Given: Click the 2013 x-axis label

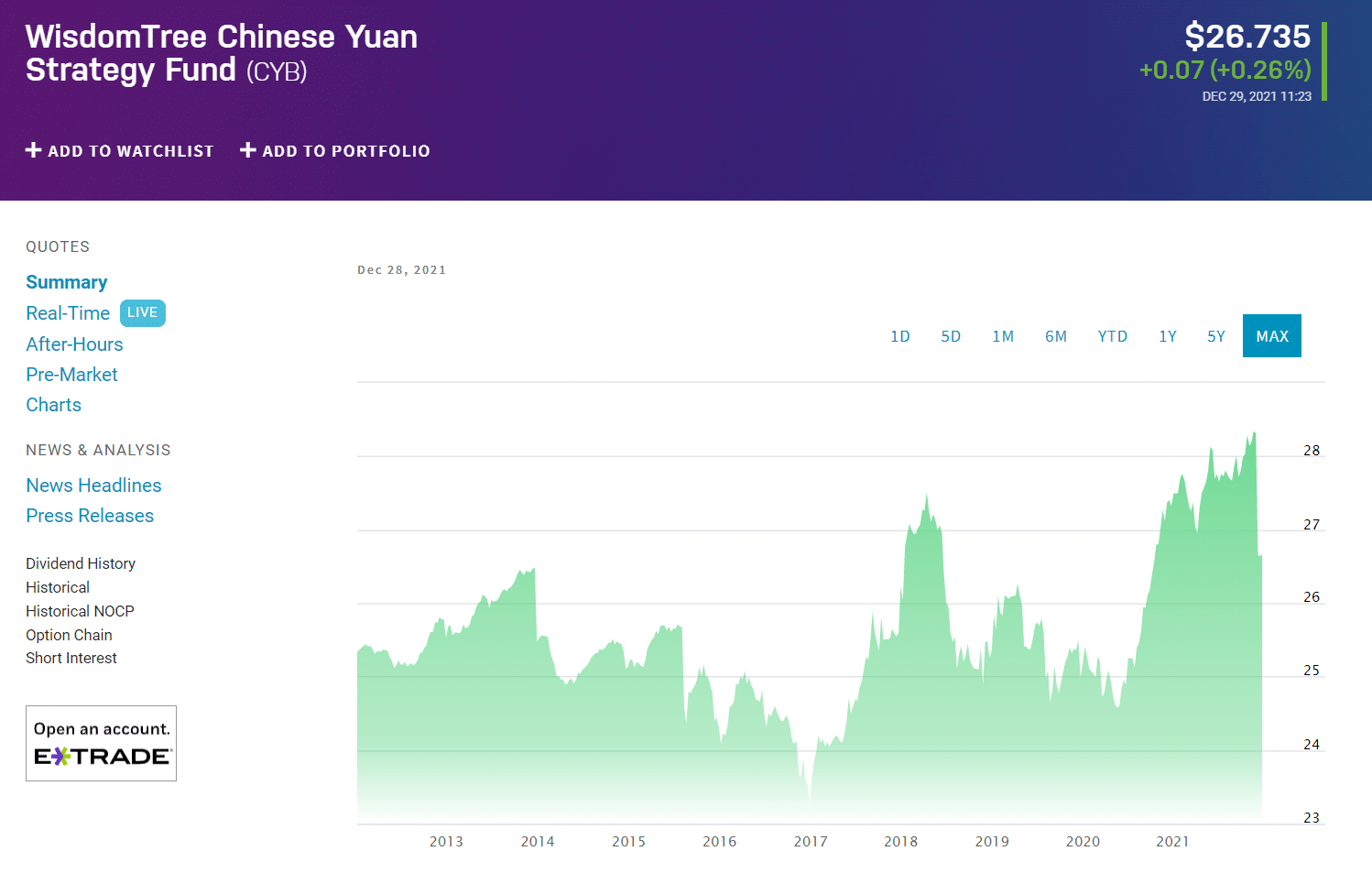Looking at the screenshot, I should [x=446, y=842].
